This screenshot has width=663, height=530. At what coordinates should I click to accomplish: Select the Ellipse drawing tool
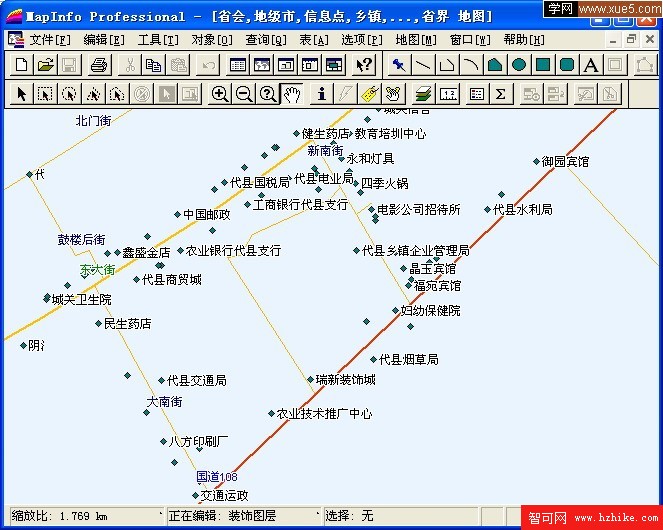pyautogui.click(x=519, y=65)
